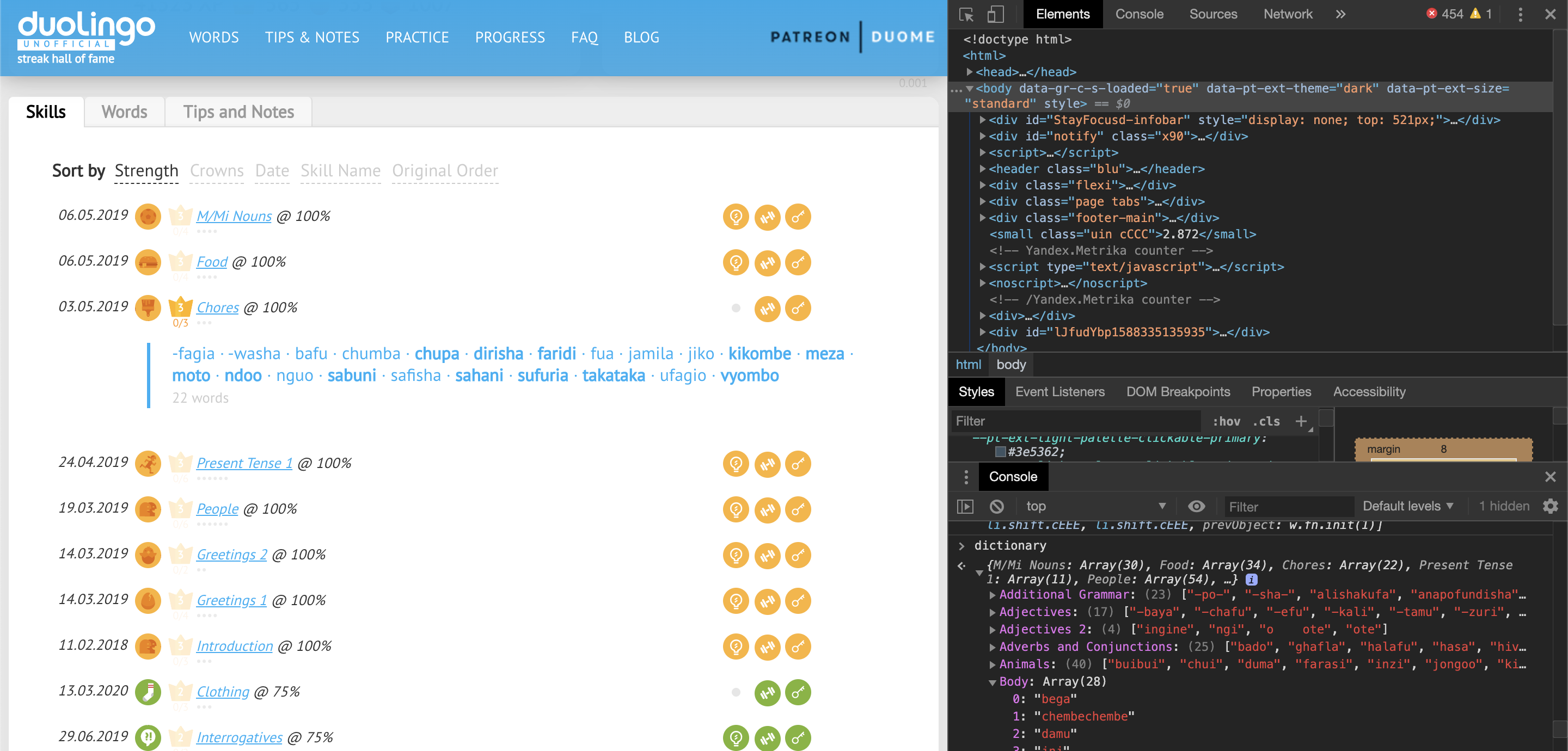This screenshot has height=751, width=1568.
Task: Click the dumbbell icon for Greetings 2
Action: (767, 555)
